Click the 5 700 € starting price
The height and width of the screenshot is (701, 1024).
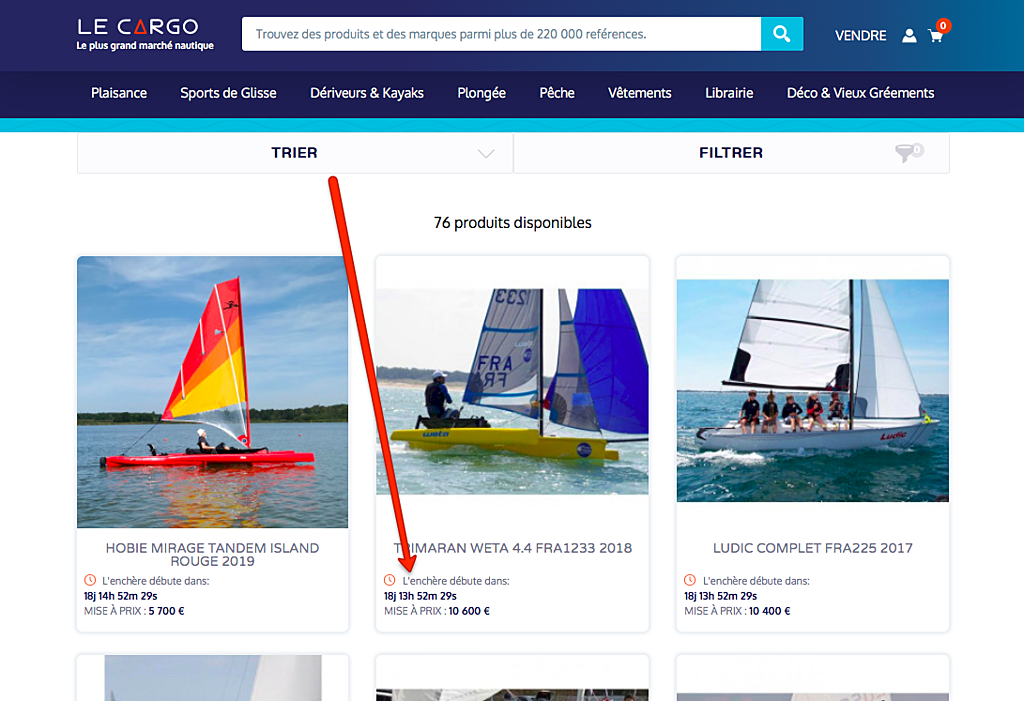(167, 611)
